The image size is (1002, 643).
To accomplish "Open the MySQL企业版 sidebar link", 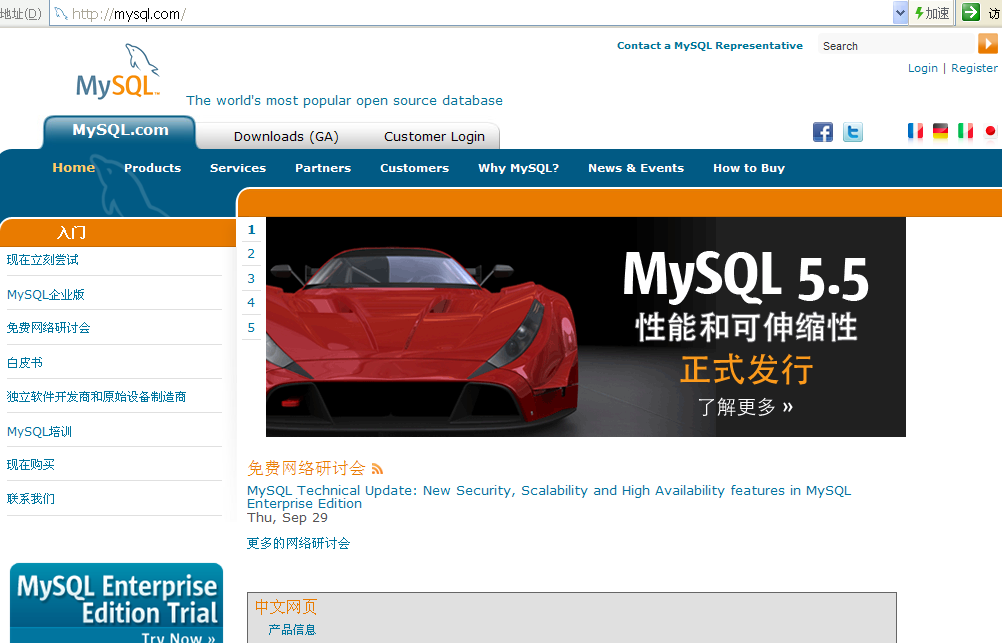I will pyautogui.click(x=46, y=294).
